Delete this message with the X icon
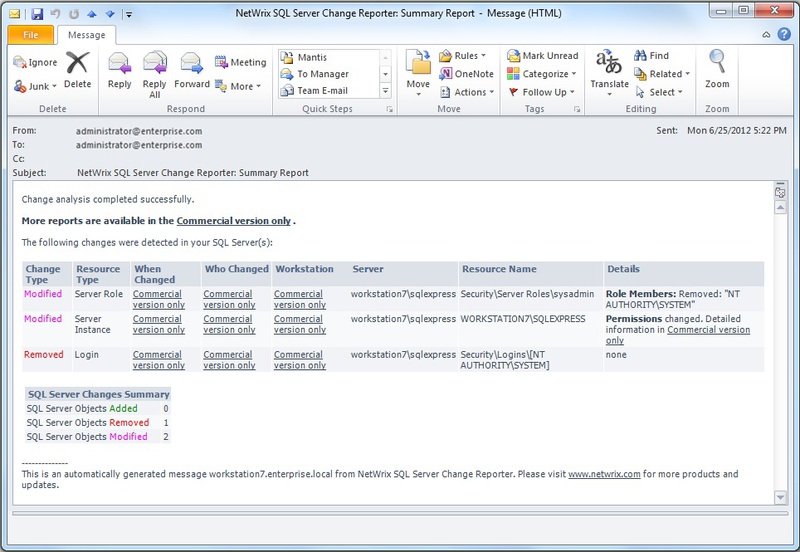 click(78, 70)
